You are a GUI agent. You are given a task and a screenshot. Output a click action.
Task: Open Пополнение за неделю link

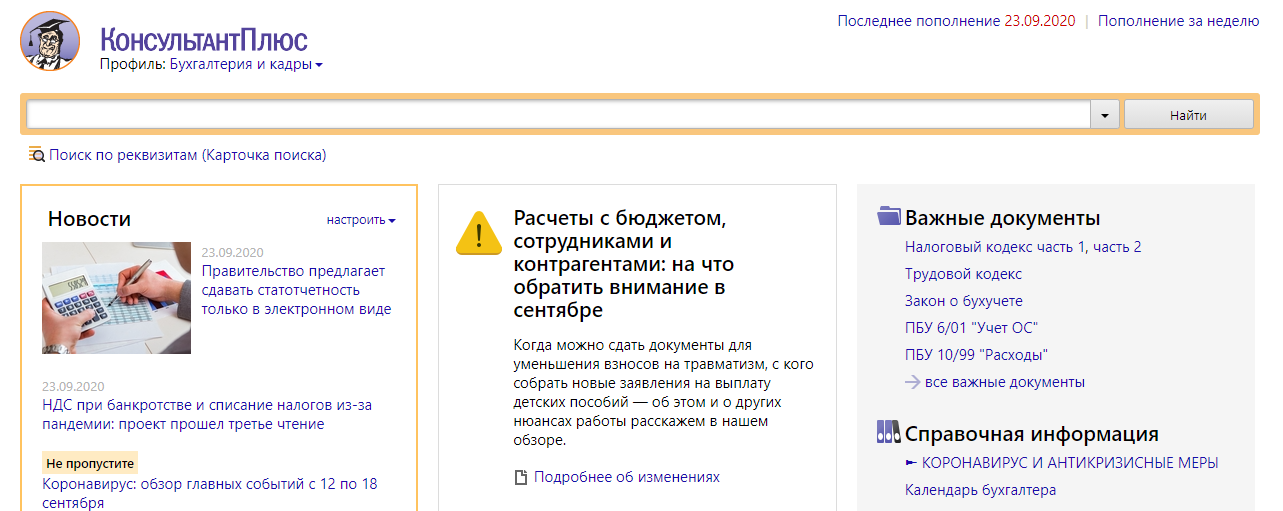[x=1177, y=20]
